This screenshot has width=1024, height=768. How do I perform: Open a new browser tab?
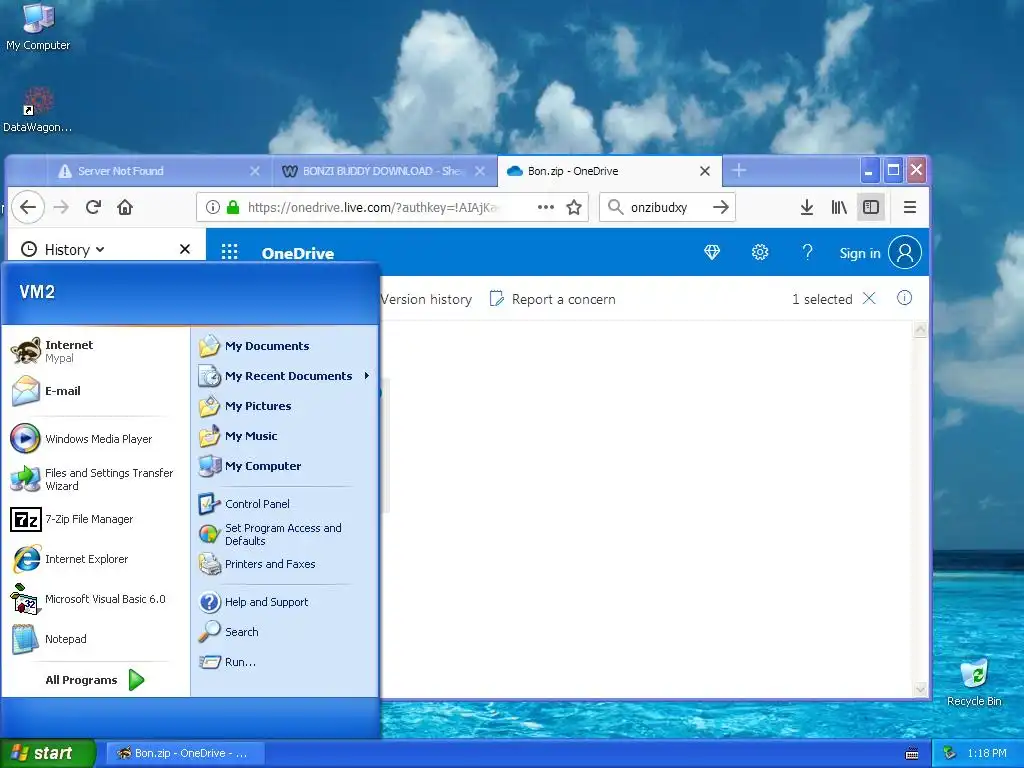coord(739,170)
